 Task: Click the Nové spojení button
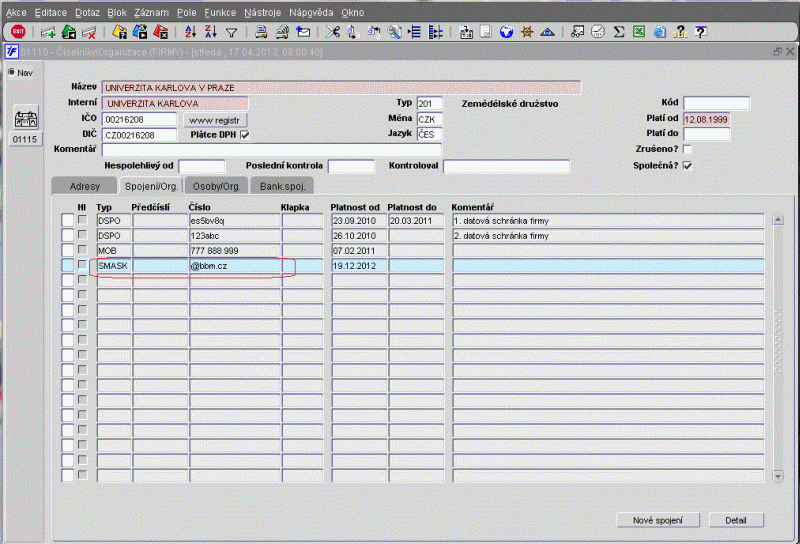point(658,520)
